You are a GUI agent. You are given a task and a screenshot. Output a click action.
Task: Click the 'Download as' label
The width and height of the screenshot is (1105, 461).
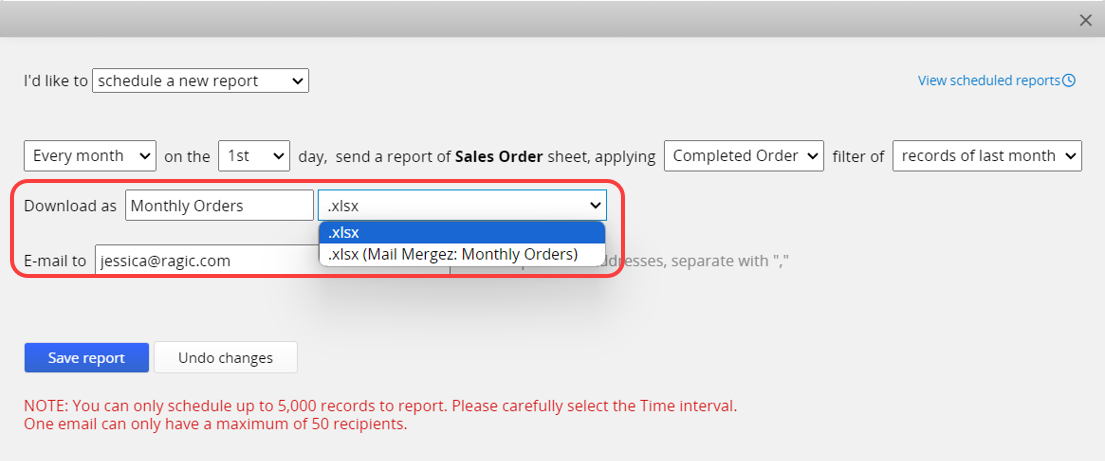coord(71,206)
